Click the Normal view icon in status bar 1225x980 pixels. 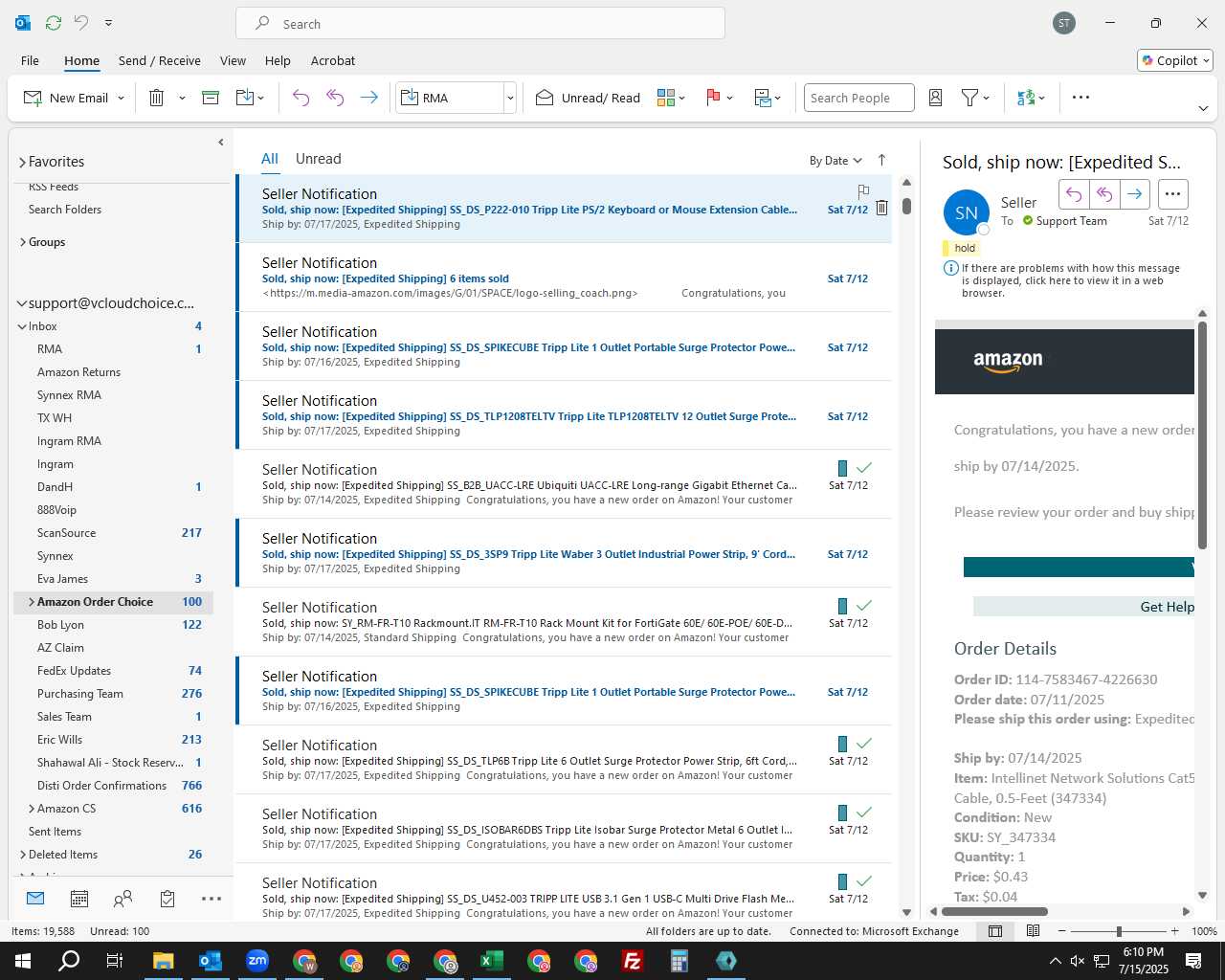tap(995, 931)
